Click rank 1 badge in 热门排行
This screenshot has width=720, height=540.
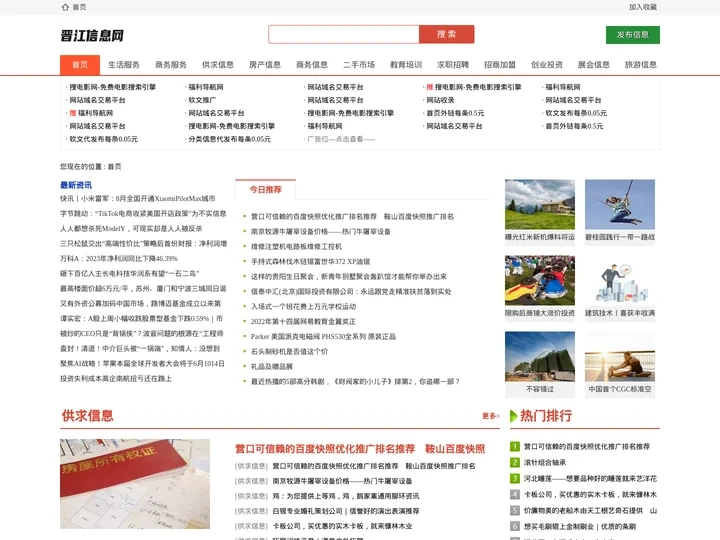[x=515, y=446]
